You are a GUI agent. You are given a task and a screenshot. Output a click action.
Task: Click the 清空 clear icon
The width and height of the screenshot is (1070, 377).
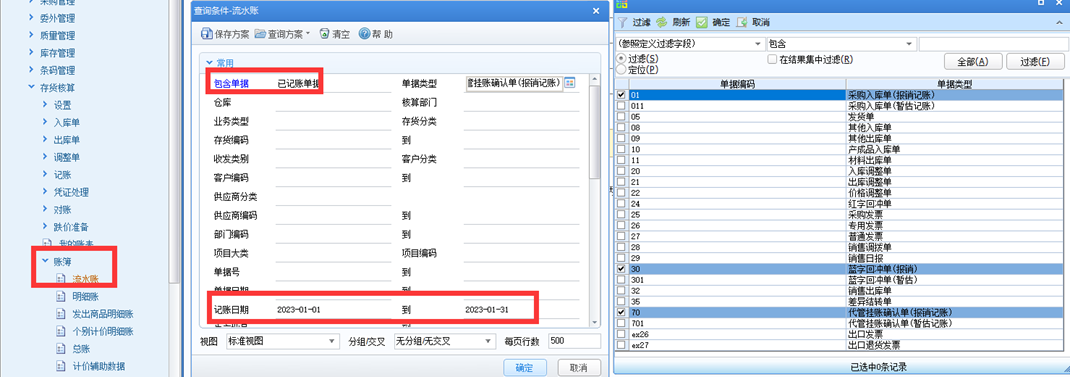[324, 34]
